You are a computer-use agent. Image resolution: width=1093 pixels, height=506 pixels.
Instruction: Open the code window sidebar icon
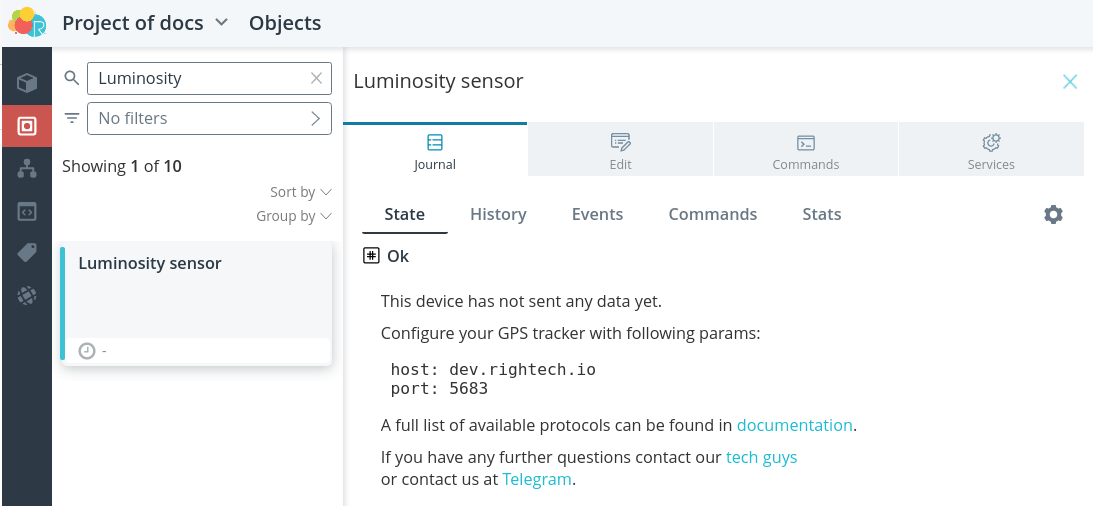[x=26, y=211]
